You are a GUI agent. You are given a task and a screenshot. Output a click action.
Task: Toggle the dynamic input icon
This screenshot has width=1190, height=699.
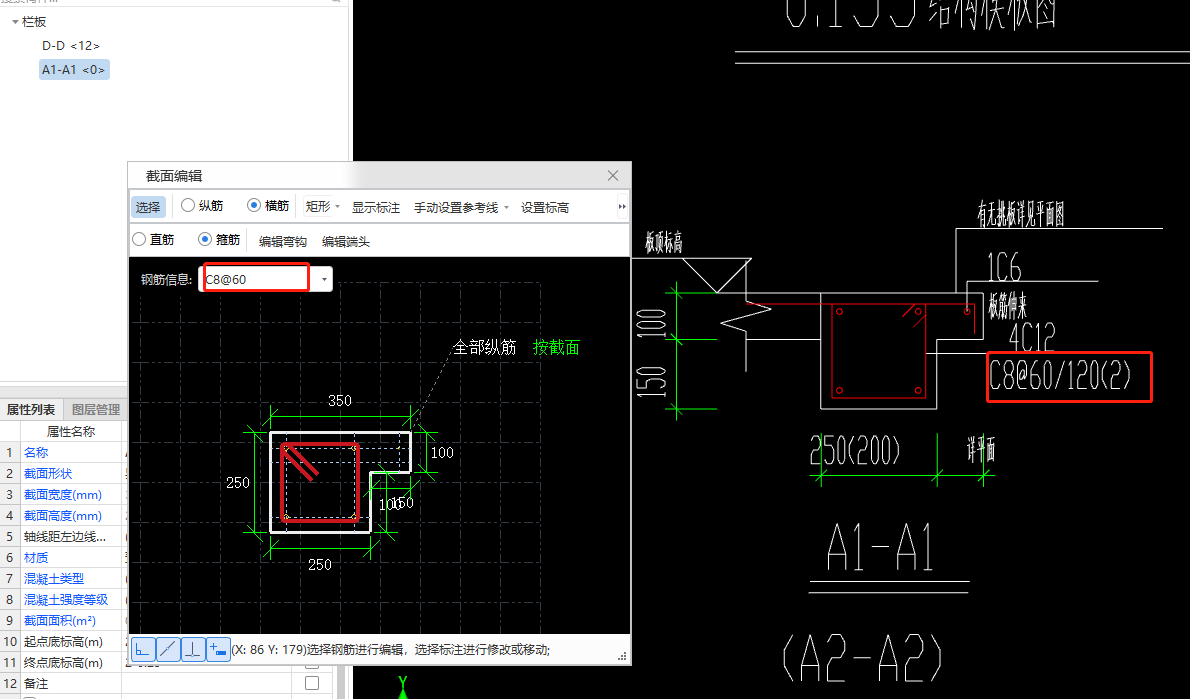point(219,650)
